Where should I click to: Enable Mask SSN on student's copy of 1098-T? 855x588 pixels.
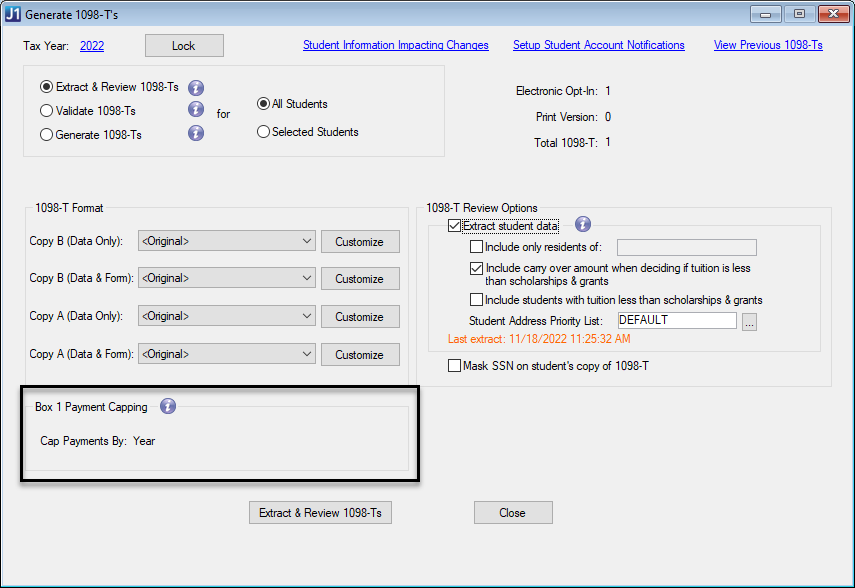(x=455, y=365)
